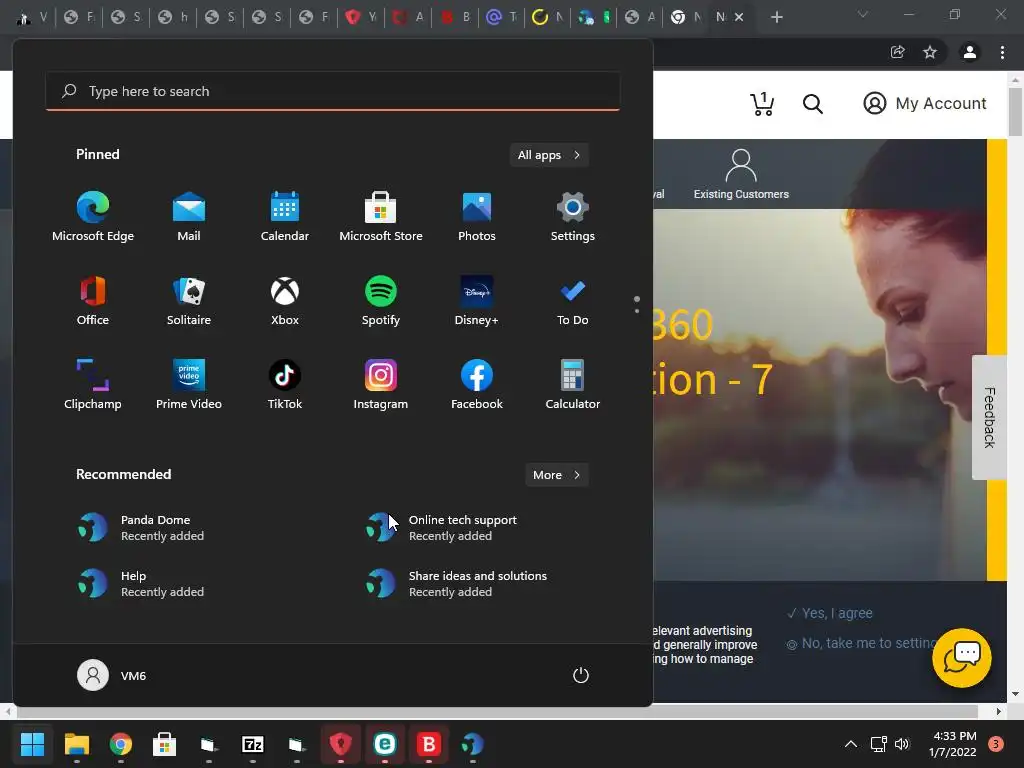The height and width of the screenshot is (768, 1024).
Task: Open 7-Zip from the taskbar
Action: [x=253, y=744]
